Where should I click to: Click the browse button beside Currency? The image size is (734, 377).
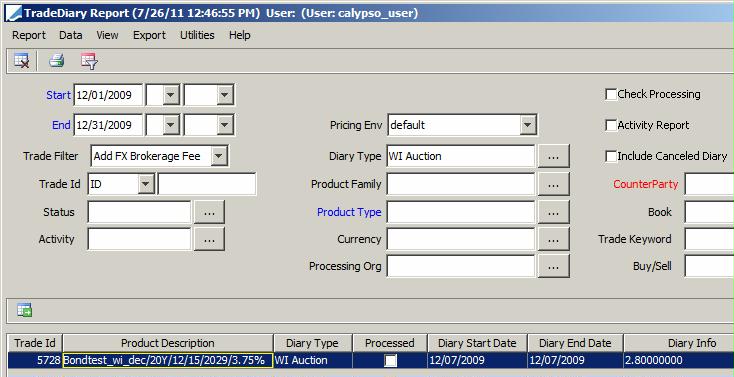click(553, 239)
